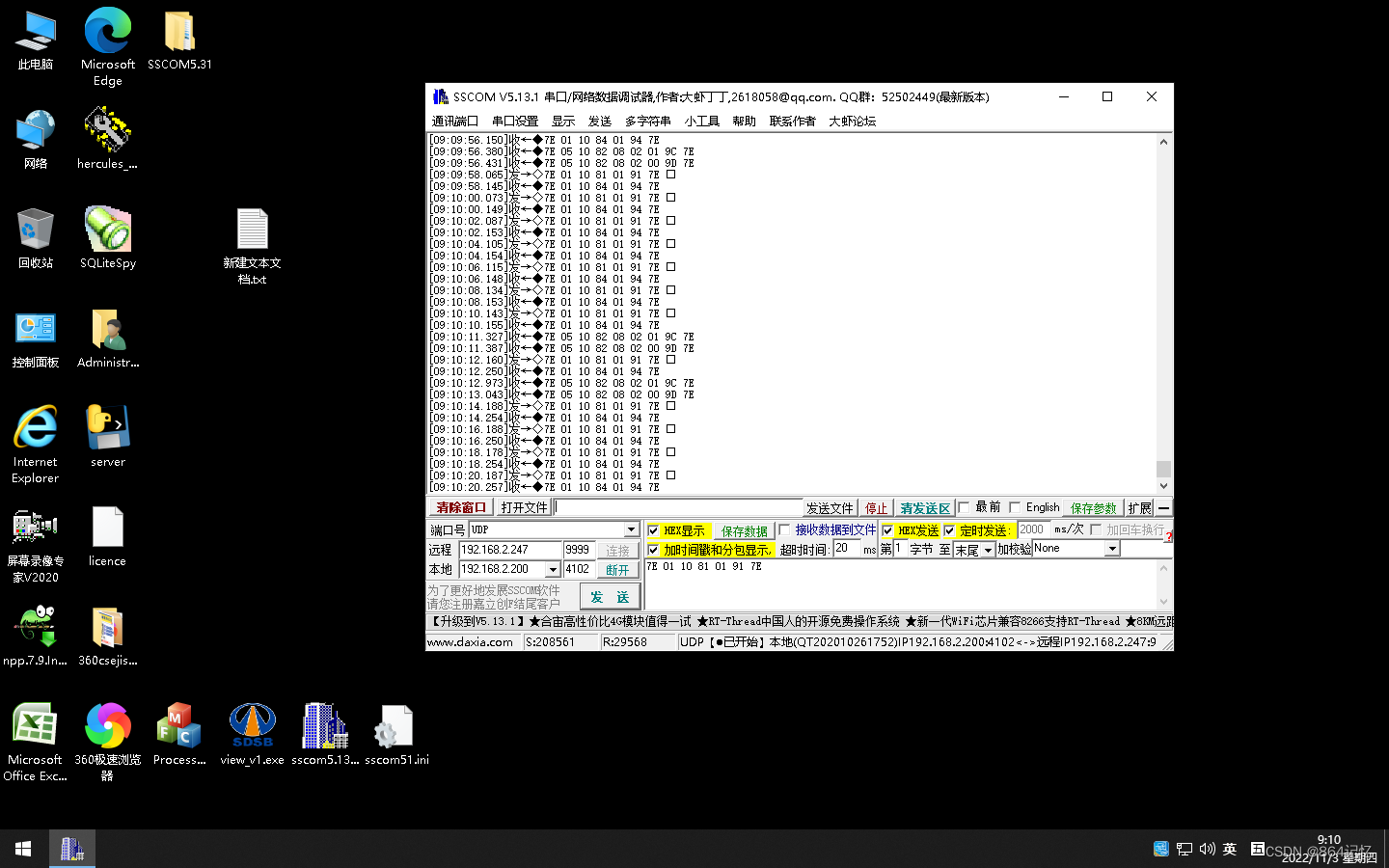The width and height of the screenshot is (1389, 868).
Task: Click the 打开文件 button
Action: coord(524,507)
